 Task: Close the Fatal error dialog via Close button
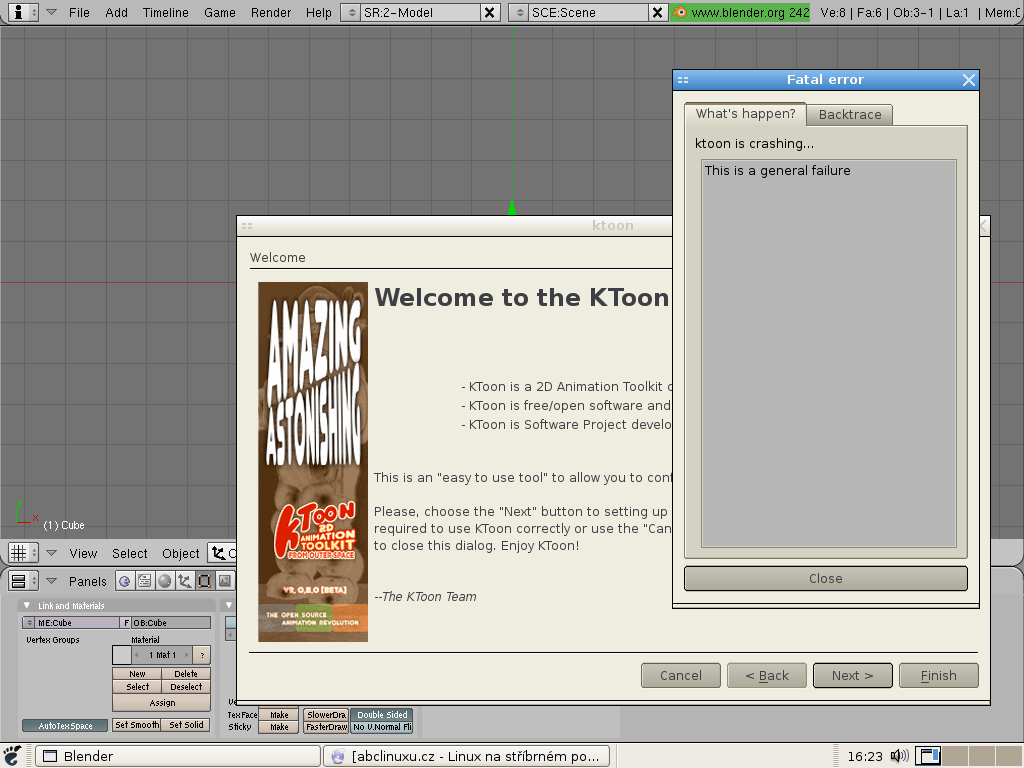coord(825,579)
